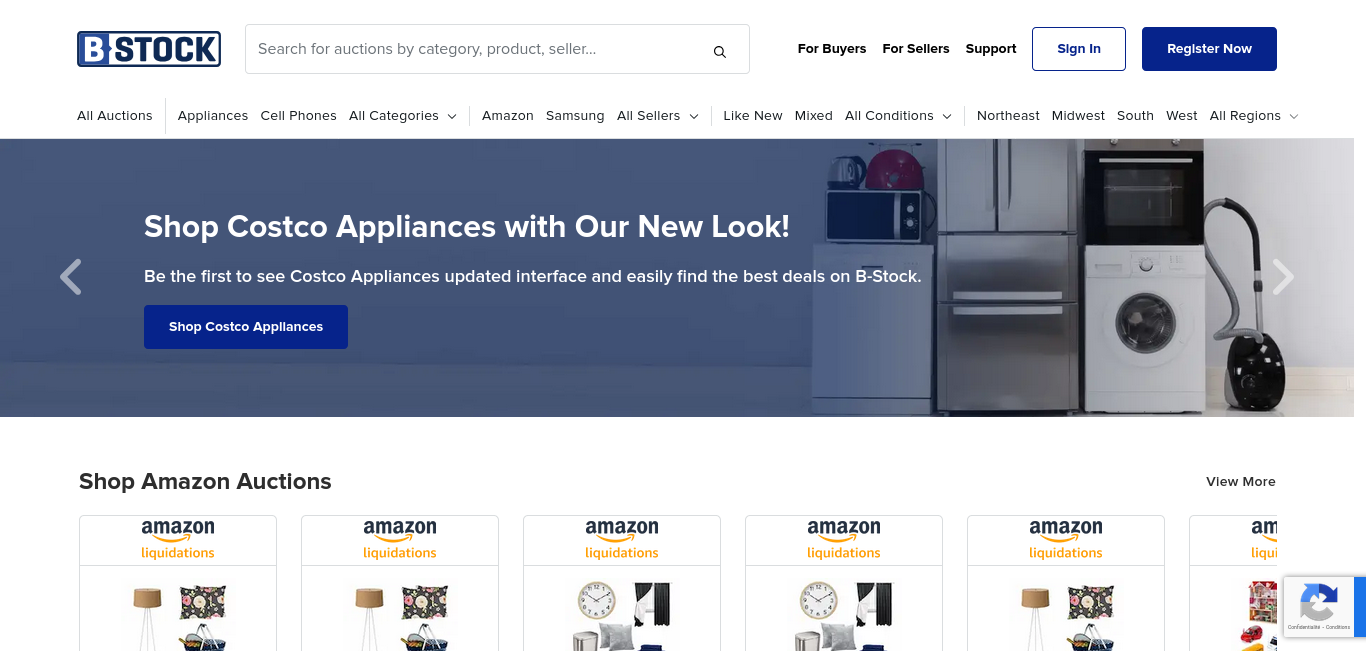Screen dimensions: 1366x651
Task: Click the Sign In button
Action: [x=1079, y=49]
